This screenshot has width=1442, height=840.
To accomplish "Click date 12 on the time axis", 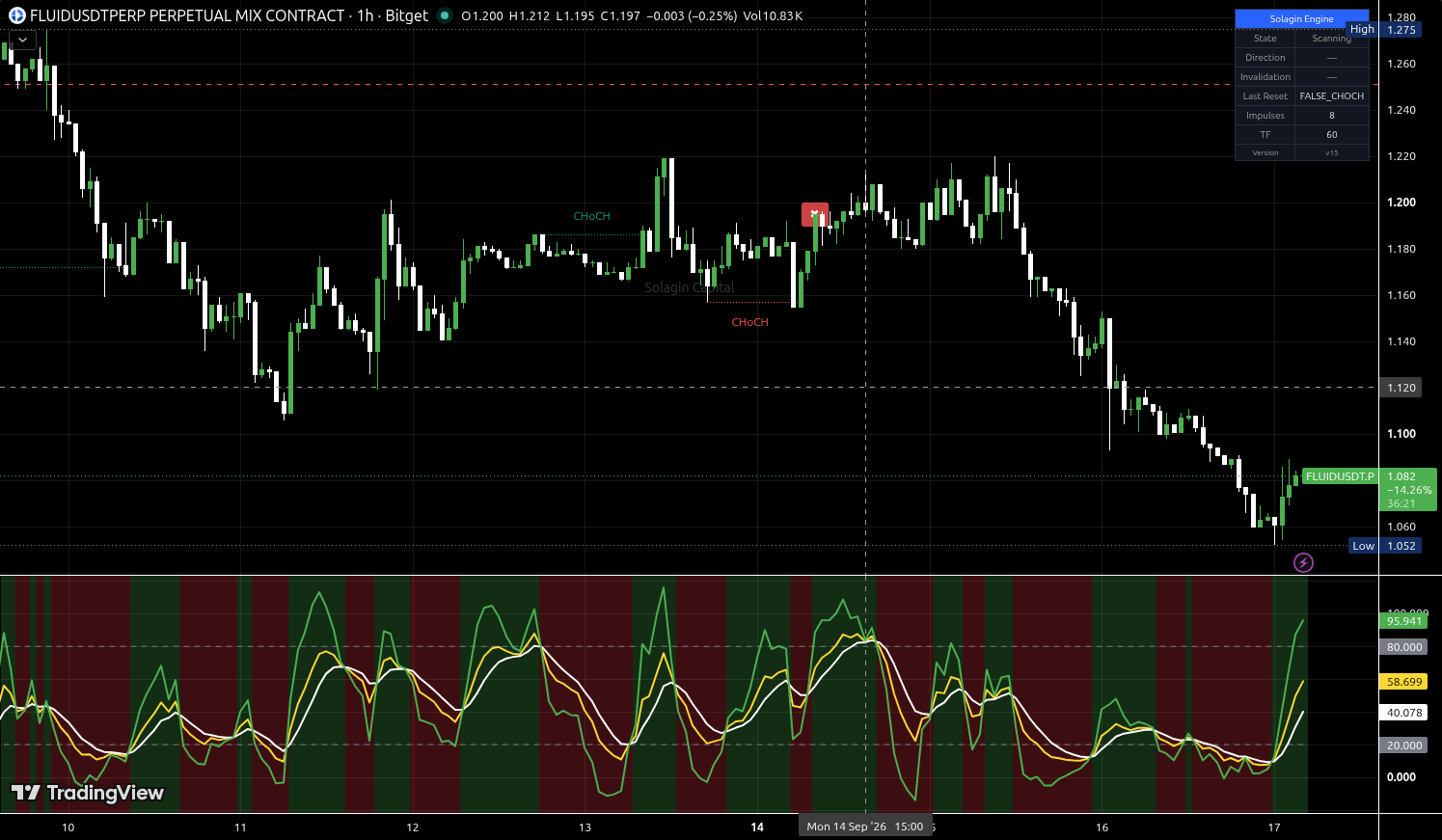I will (x=413, y=827).
